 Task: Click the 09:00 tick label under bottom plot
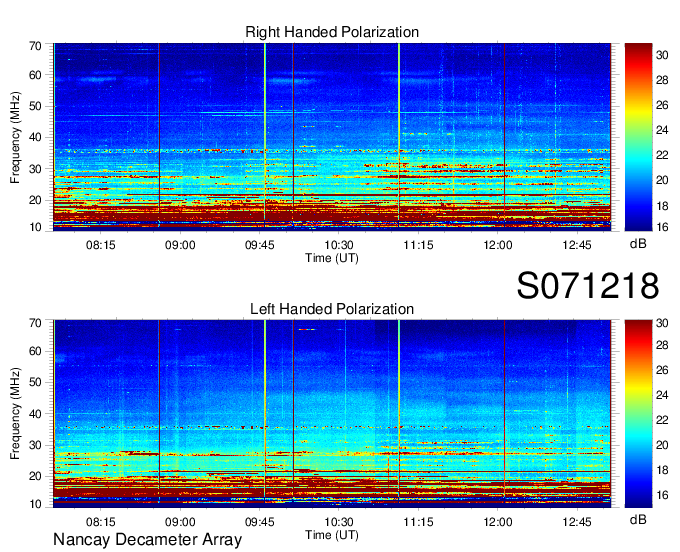point(180,522)
